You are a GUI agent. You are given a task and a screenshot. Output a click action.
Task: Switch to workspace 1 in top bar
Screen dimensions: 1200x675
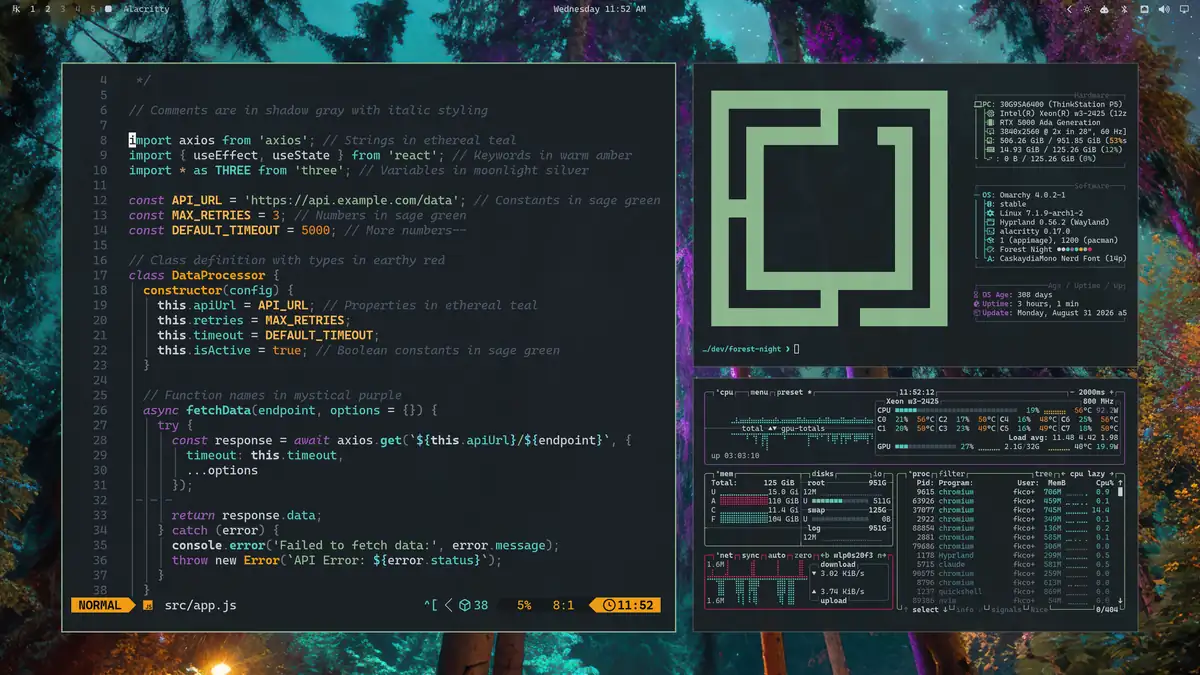(32, 9)
